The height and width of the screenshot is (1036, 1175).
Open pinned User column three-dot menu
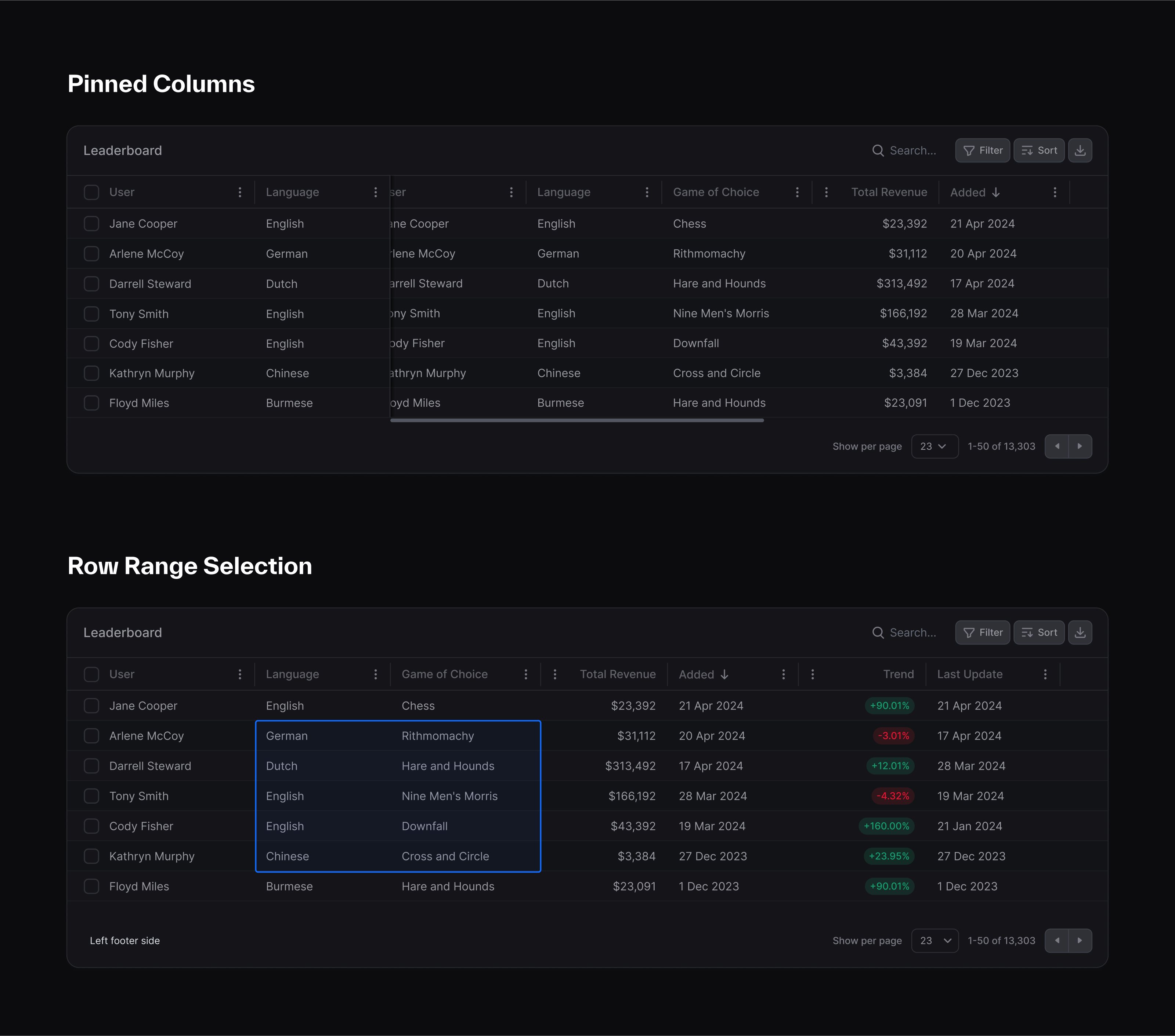[240, 192]
